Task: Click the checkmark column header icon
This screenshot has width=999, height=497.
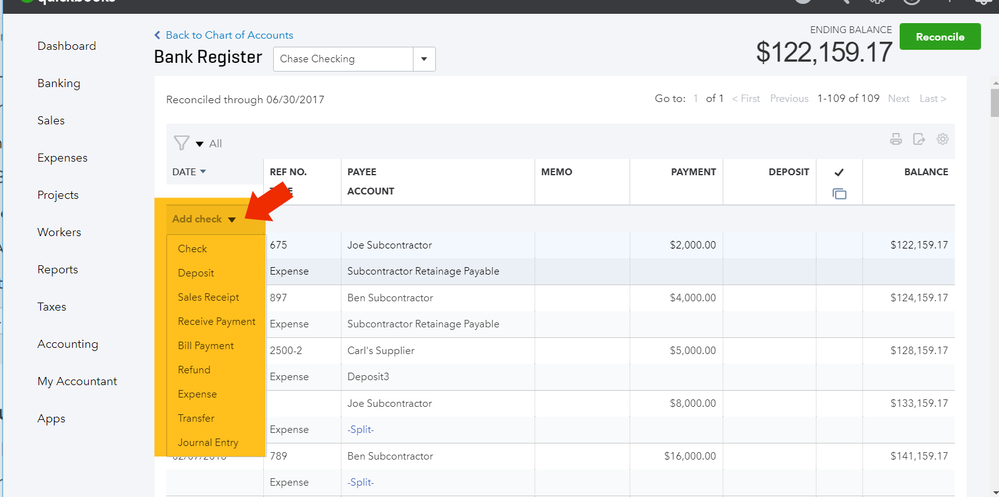Action: point(839,172)
